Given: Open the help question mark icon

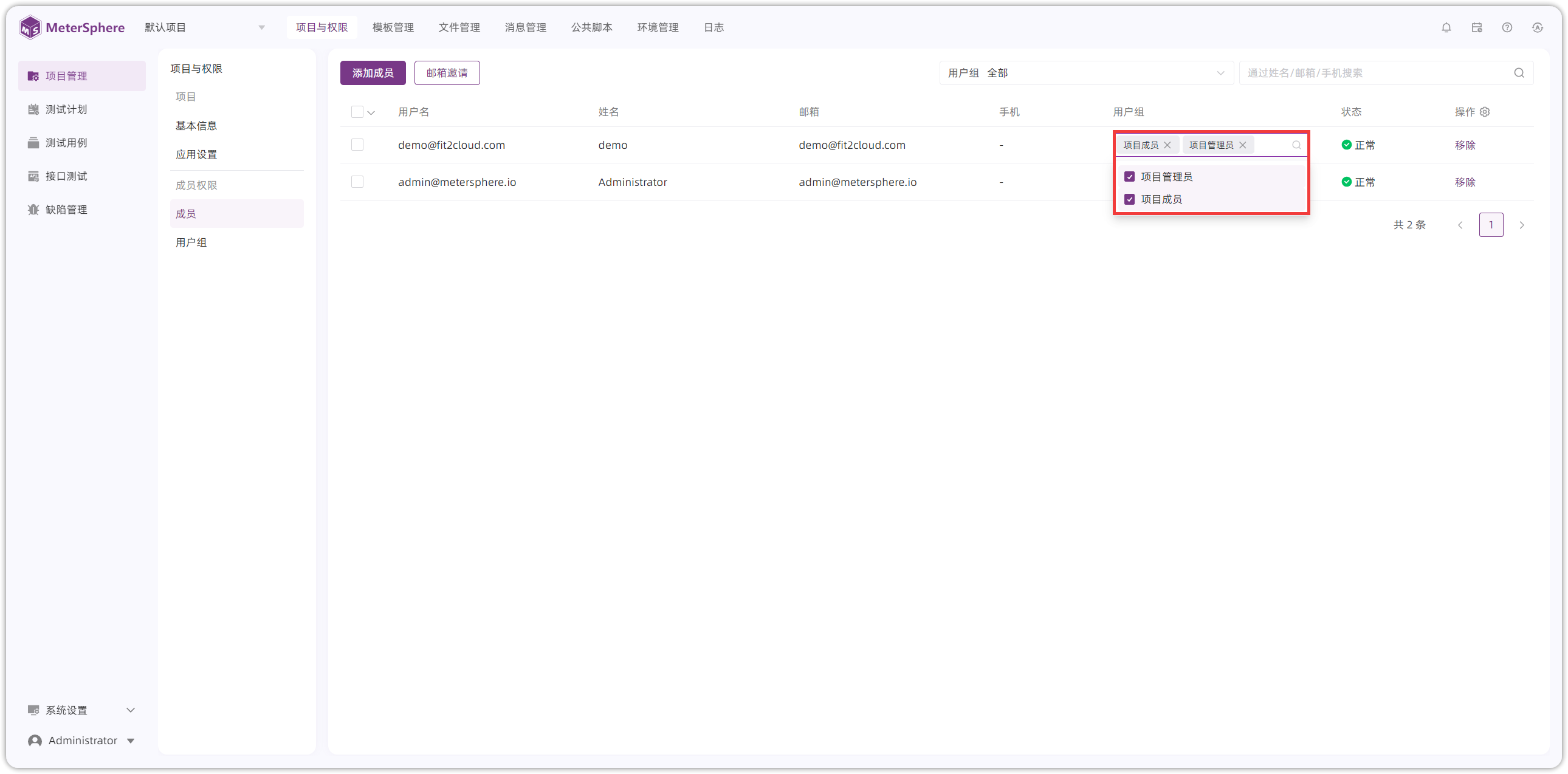Looking at the screenshot, I should pos(1507,27).
